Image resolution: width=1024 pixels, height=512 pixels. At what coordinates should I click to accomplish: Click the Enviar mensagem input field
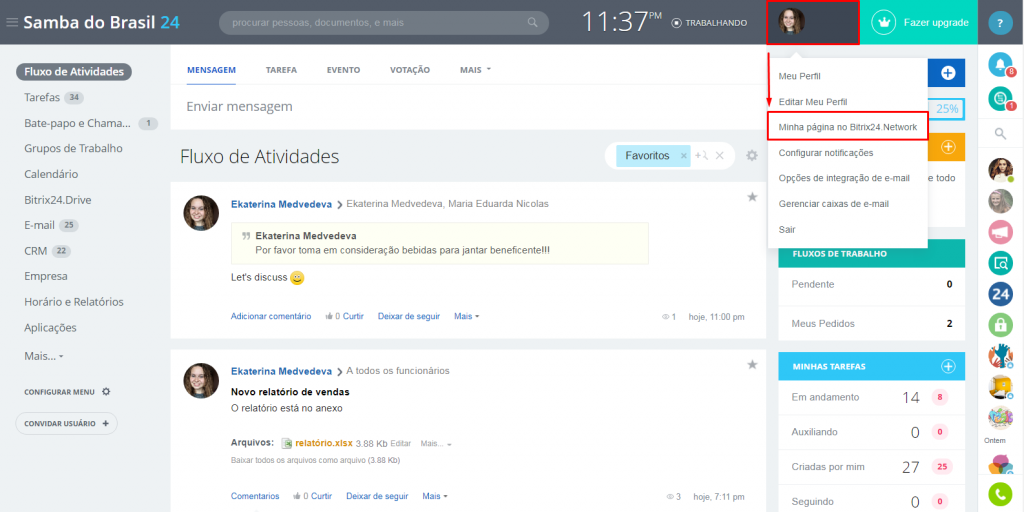[468, 106]
